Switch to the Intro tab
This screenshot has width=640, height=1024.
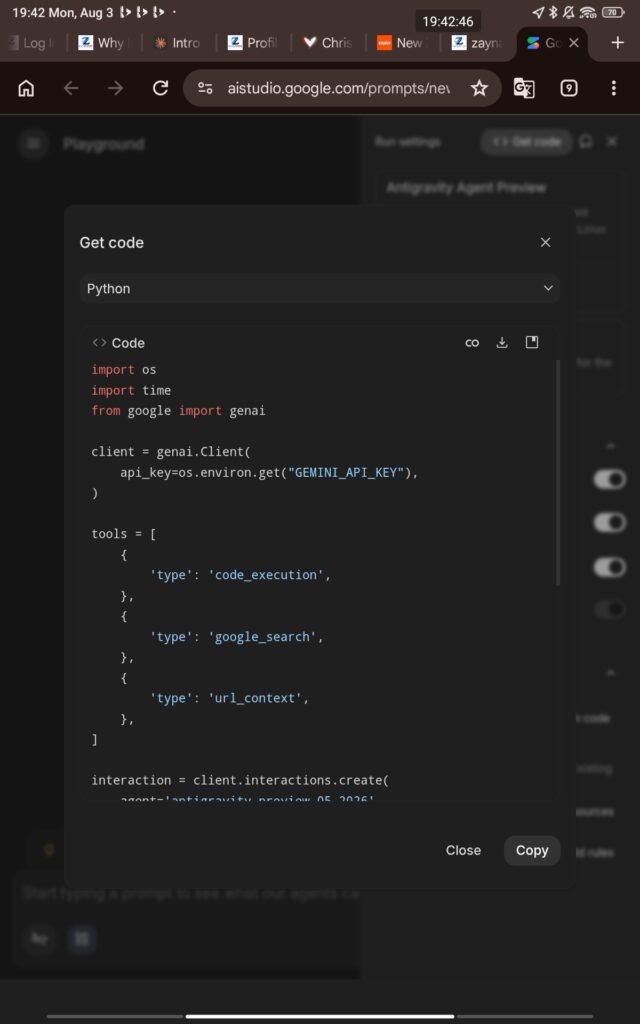[x=180, y=43]
